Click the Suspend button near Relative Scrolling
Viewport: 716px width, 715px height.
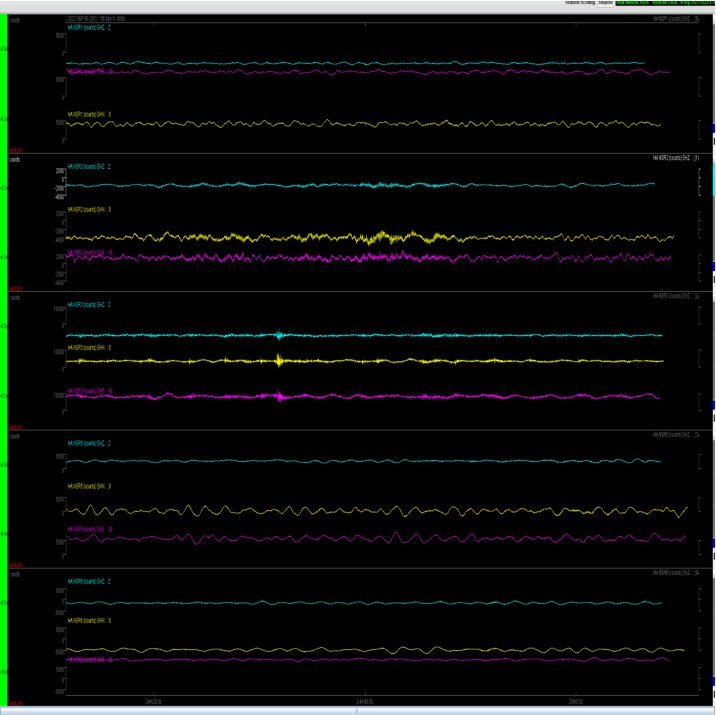point(605,3)
